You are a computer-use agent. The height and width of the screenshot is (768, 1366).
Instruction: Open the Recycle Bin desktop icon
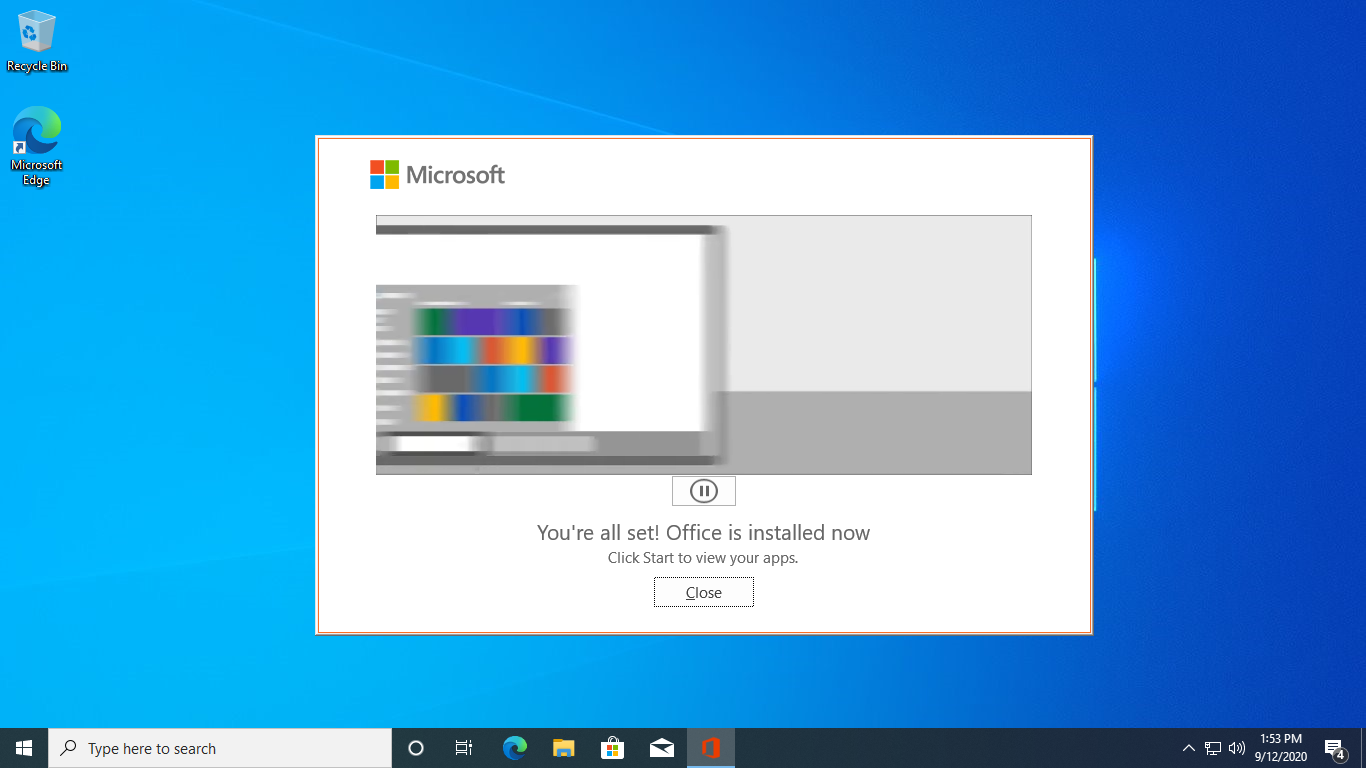click(x=37, y=42)
